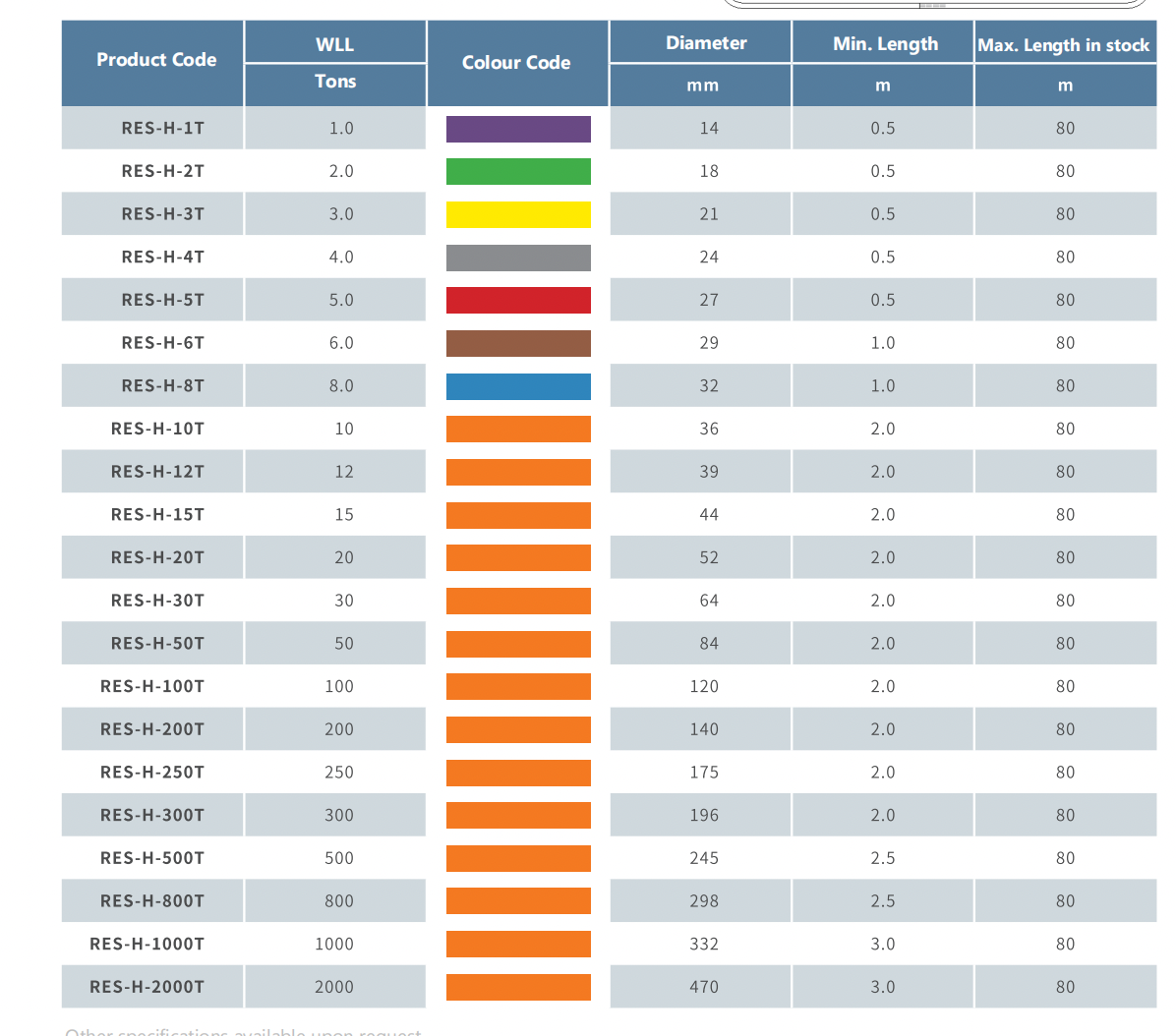Viewport: 1176px width, 1036px height.
Task: Click the Diameter column header
Action: 706,43
